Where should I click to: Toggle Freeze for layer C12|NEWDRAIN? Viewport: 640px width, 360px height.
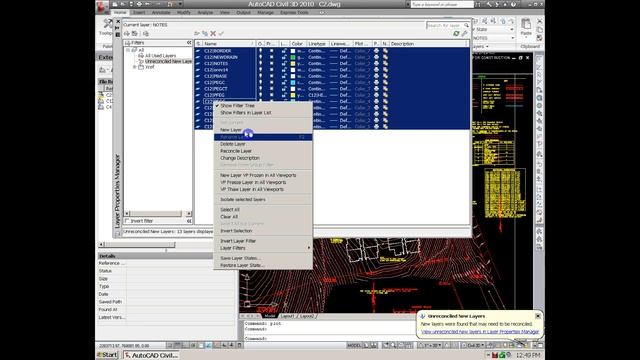271,57
